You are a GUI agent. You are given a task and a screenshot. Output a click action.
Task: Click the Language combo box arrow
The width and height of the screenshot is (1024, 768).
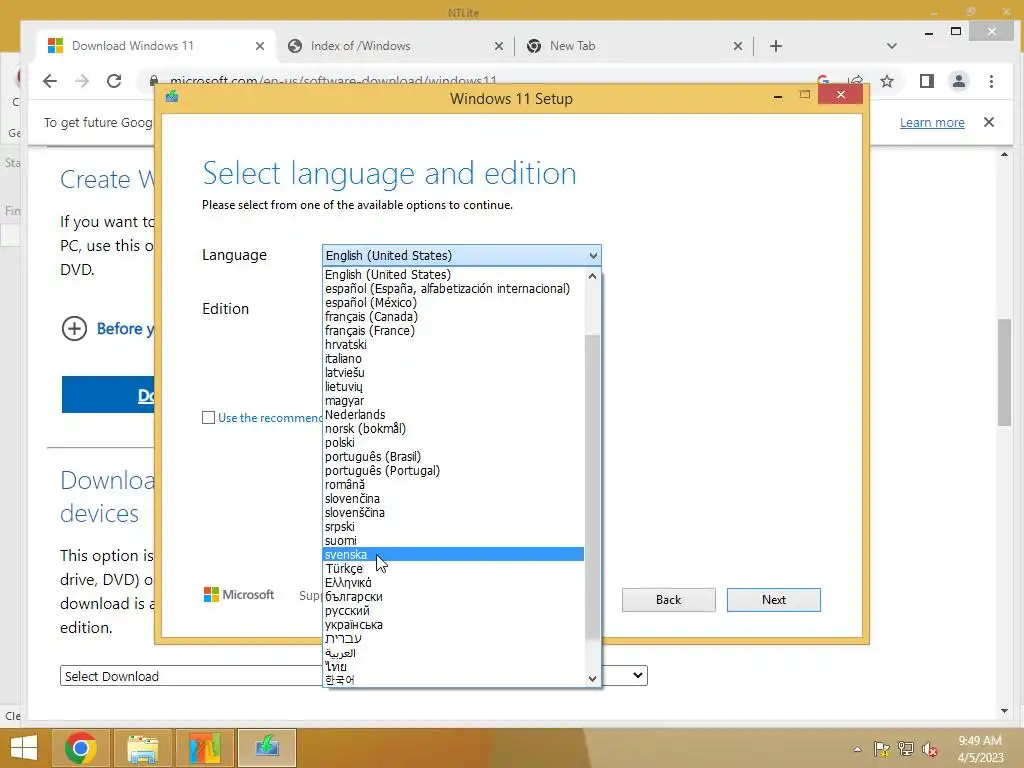[593, 255]
